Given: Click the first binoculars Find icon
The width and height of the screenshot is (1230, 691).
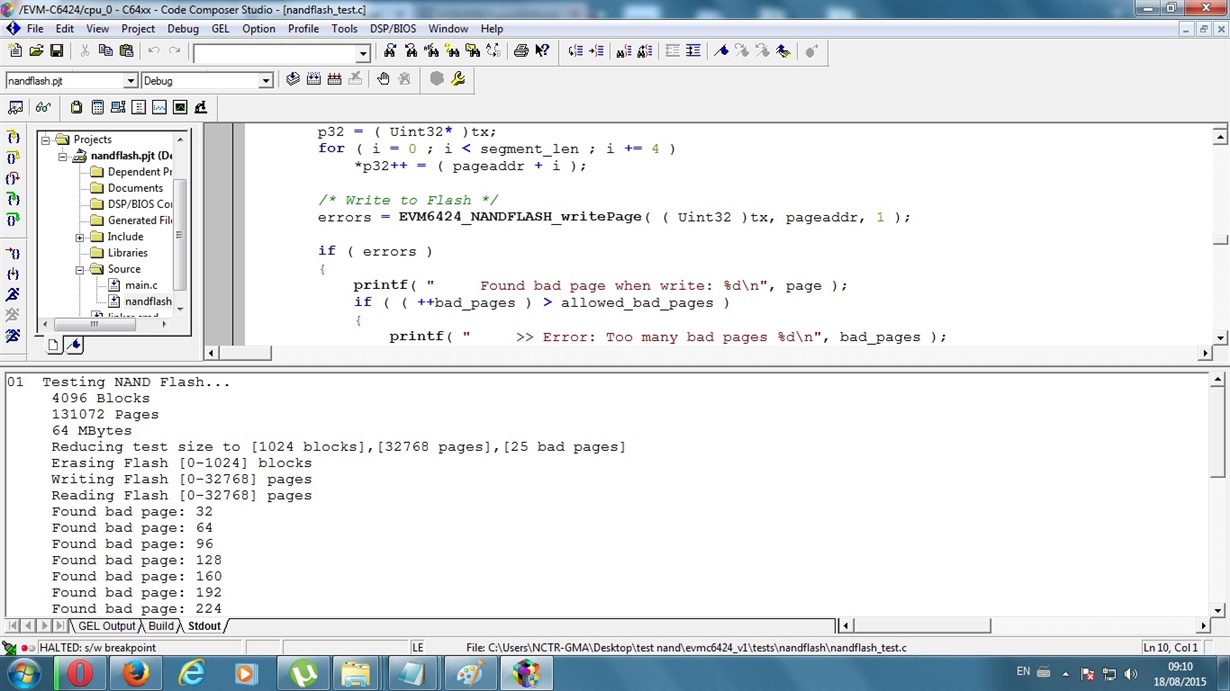Looking at the screenshot, I should click(x=390, y=51).
